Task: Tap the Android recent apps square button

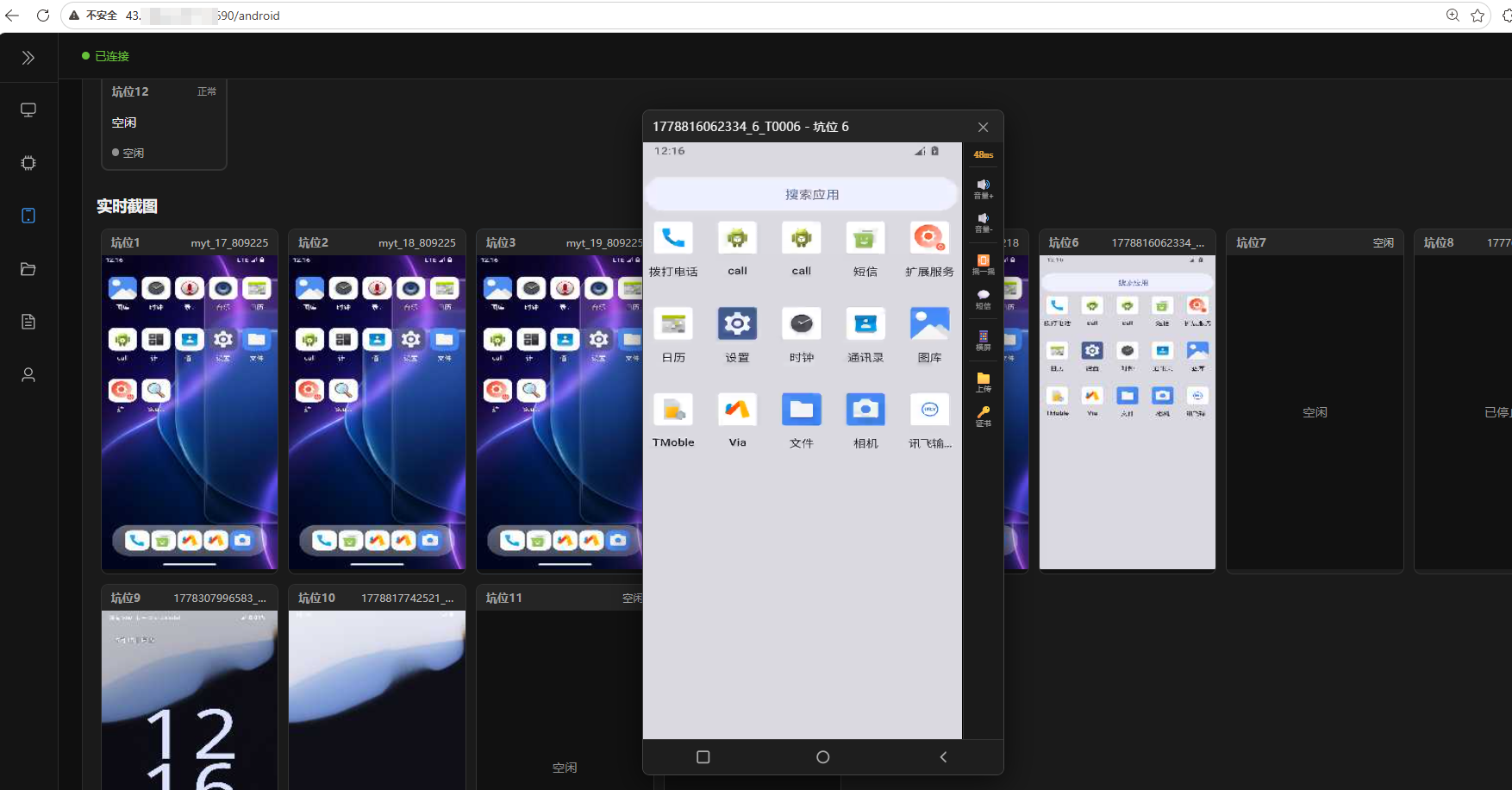Action: coord(703,757)
